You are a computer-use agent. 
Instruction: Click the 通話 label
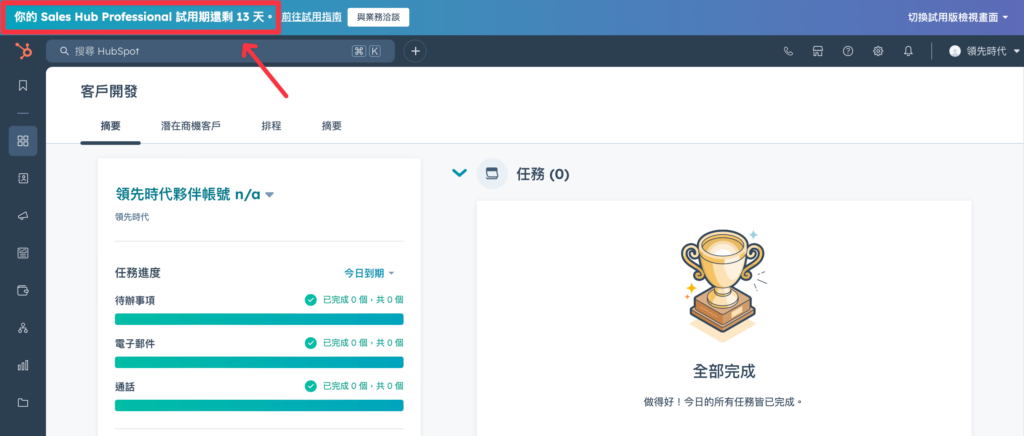(x=125, y=386)
